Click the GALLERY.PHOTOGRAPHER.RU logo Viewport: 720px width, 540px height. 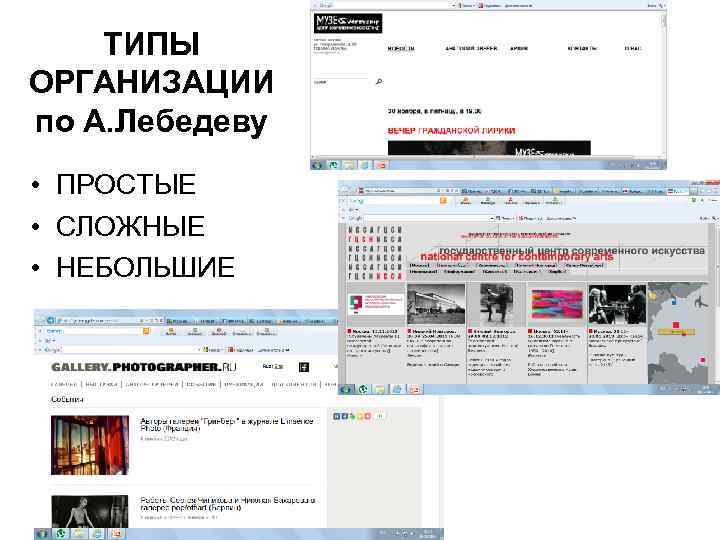click(x=144, y=367)
